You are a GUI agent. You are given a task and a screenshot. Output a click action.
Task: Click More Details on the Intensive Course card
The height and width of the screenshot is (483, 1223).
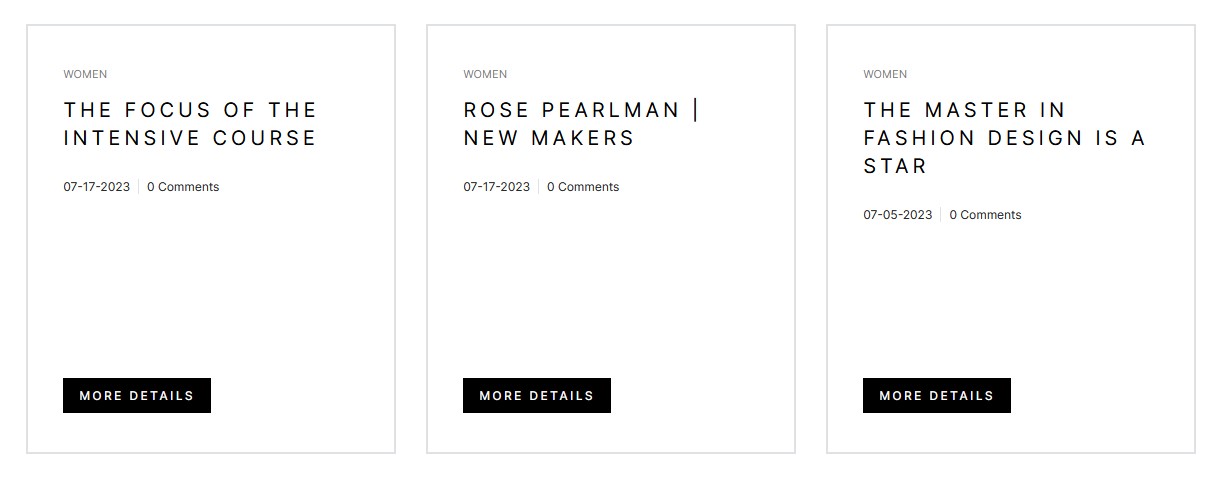tap(137, 395)
